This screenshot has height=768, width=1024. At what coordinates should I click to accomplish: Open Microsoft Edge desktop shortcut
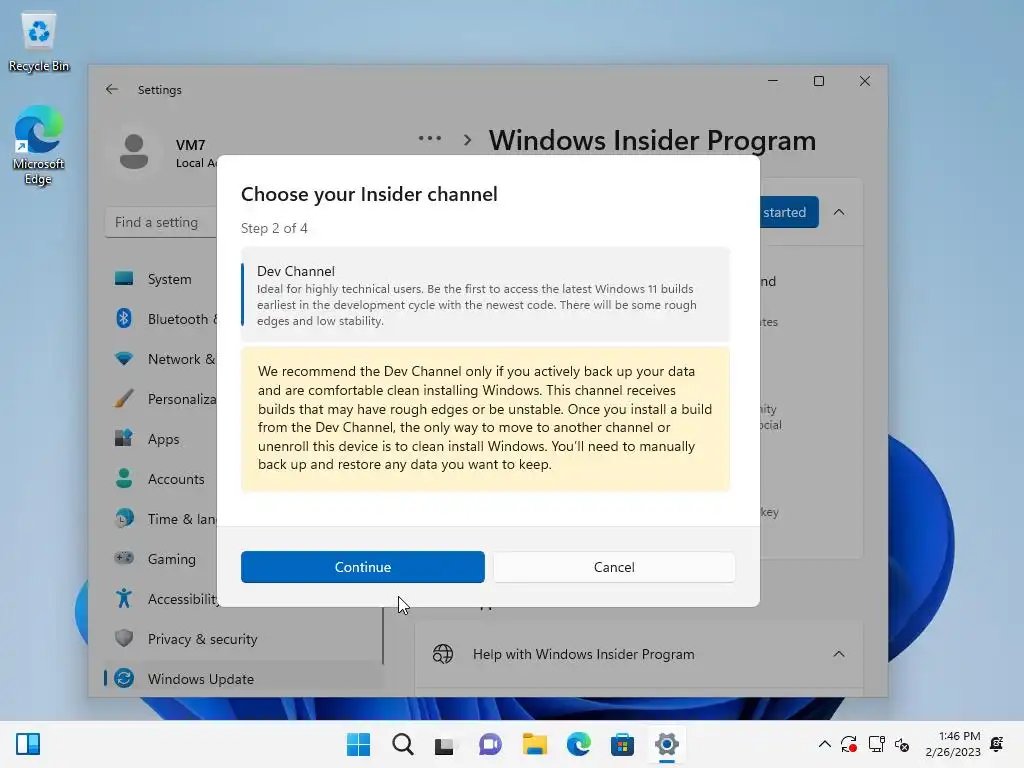pos(39,146)
